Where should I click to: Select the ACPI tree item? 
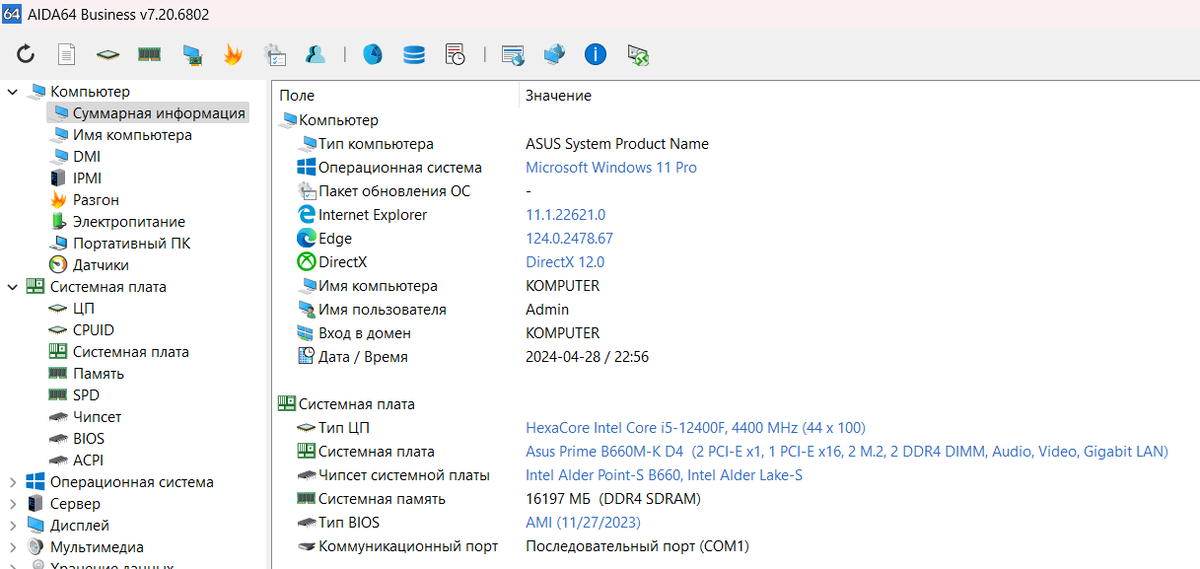pyautogui.click(x=87, y=460)
